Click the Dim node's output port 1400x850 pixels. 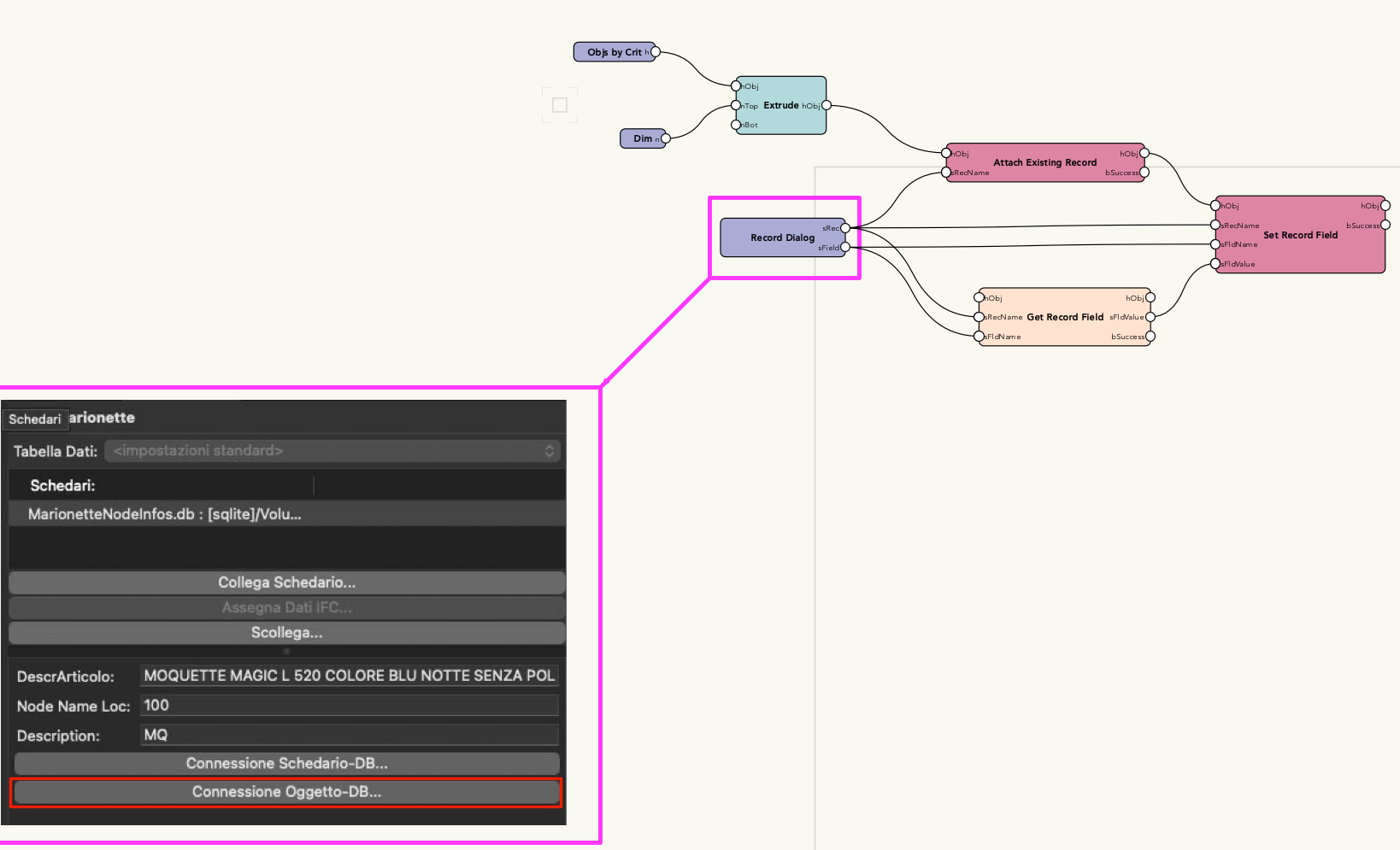[x=665, y=138]
